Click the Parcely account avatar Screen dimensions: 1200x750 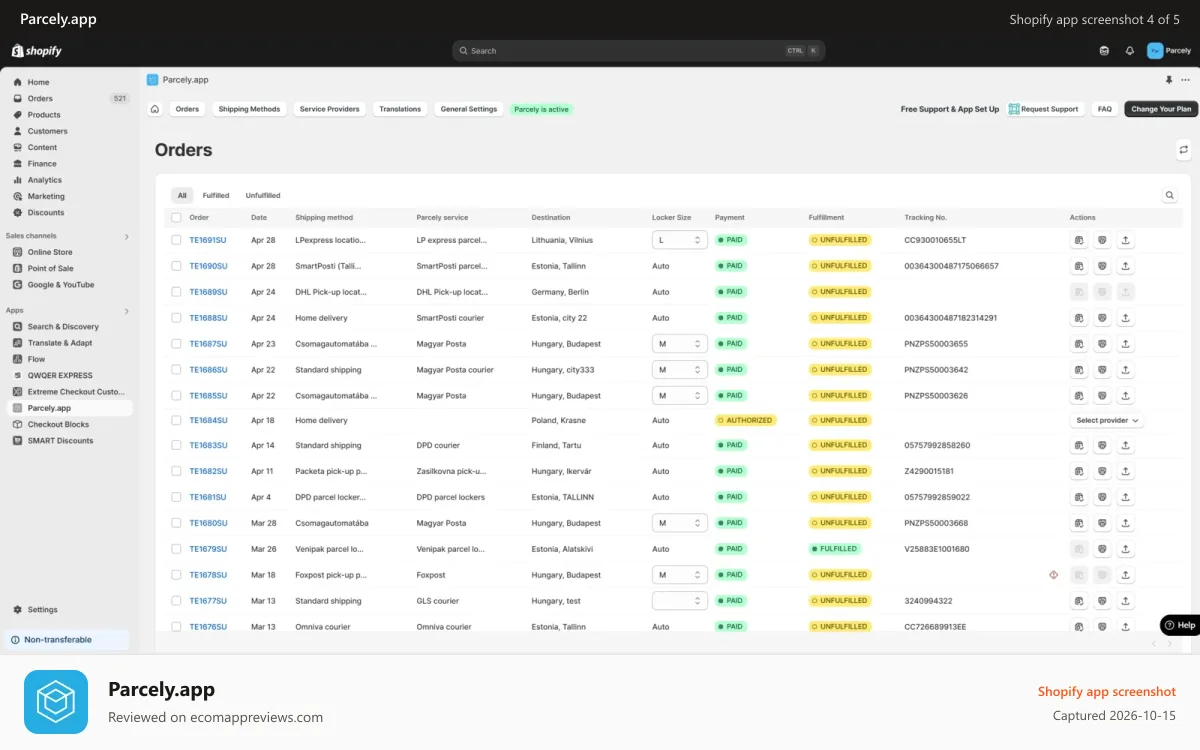[1155, 51]
